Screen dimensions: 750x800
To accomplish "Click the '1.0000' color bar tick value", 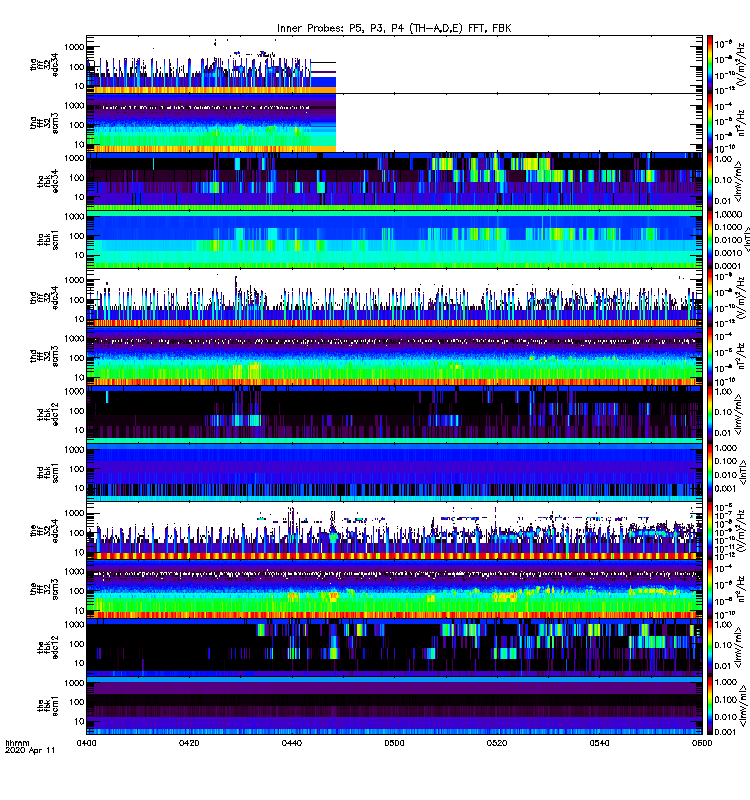I will [x=728, y=215].
